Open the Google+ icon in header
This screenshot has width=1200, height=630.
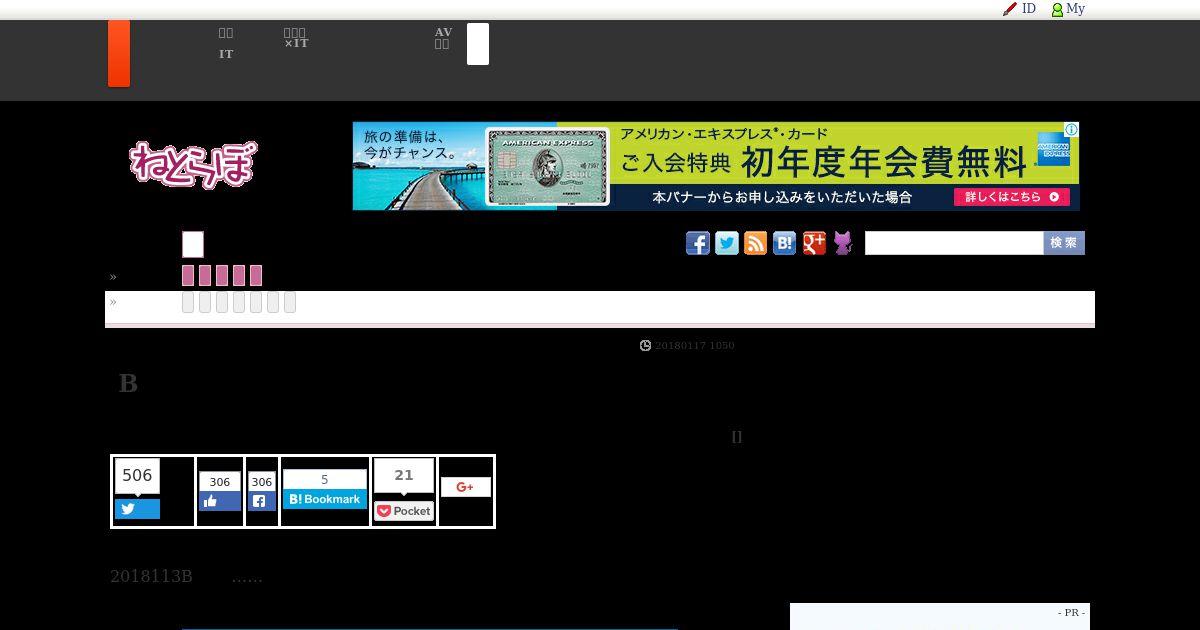tap(814, 243)
